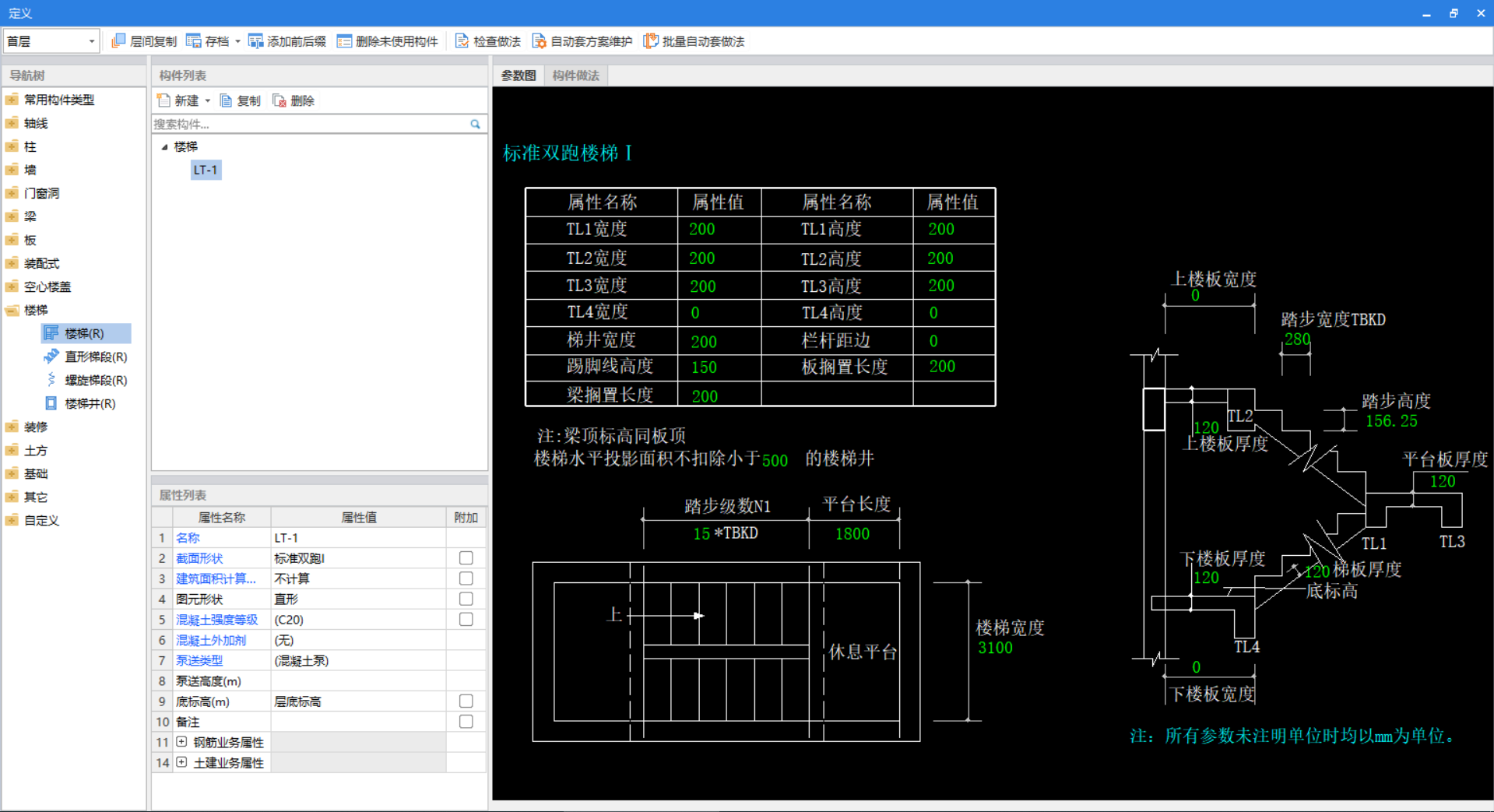Viewport: 1494px width, 812px height.
Task: Click the 泵送类型 property link
Action: pyautogui.click(x=199, y=660)
